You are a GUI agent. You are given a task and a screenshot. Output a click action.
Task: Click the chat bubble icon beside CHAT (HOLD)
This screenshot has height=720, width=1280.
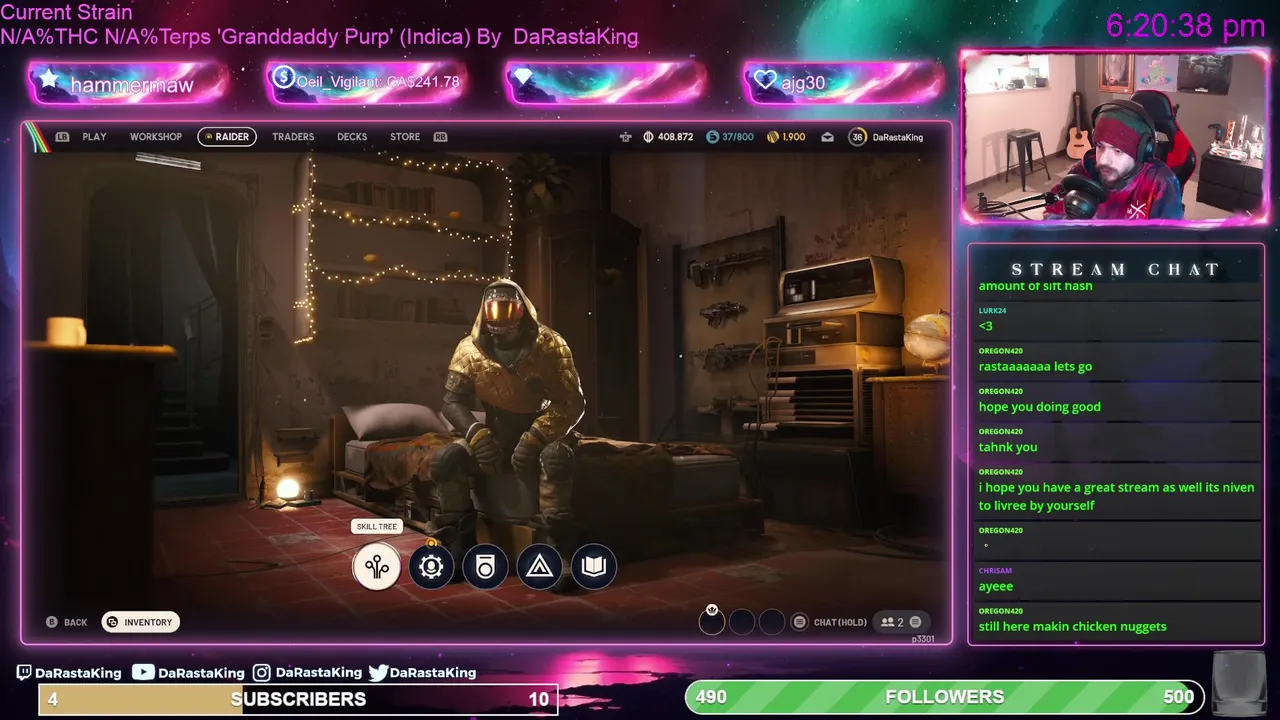(x=799, y=622)
